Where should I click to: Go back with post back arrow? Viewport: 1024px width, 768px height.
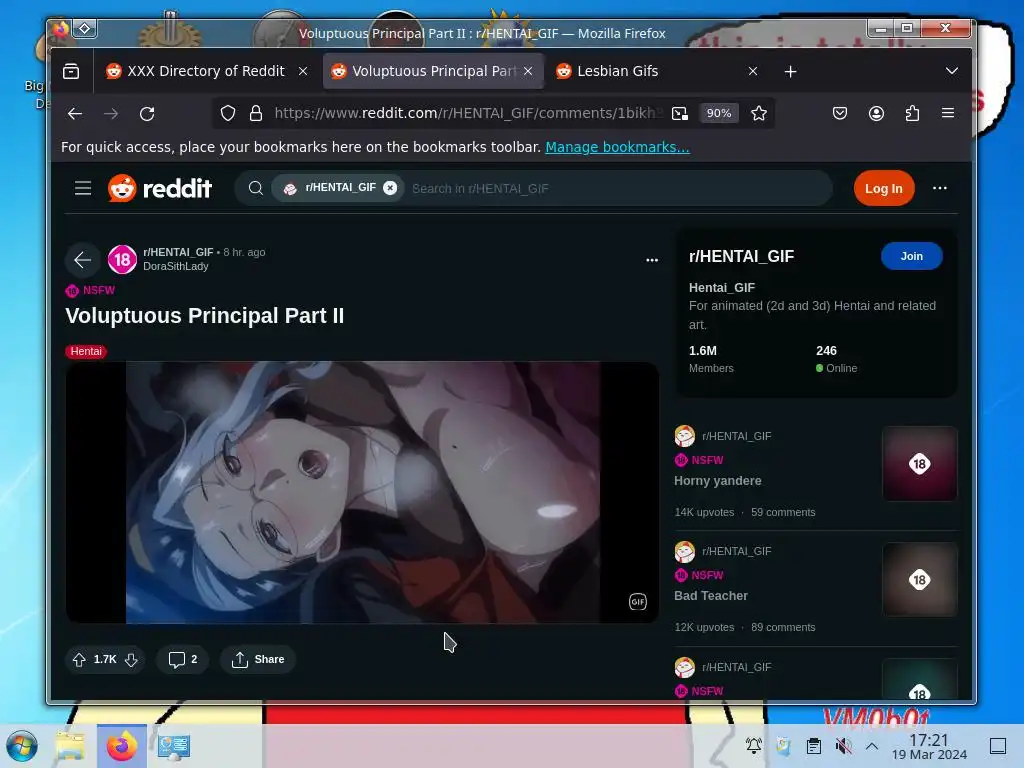click(82, 260)
